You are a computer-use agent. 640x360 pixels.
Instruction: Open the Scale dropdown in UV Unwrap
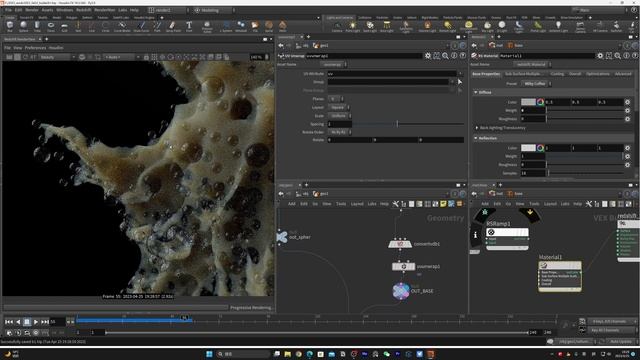[x=340, y=116]
